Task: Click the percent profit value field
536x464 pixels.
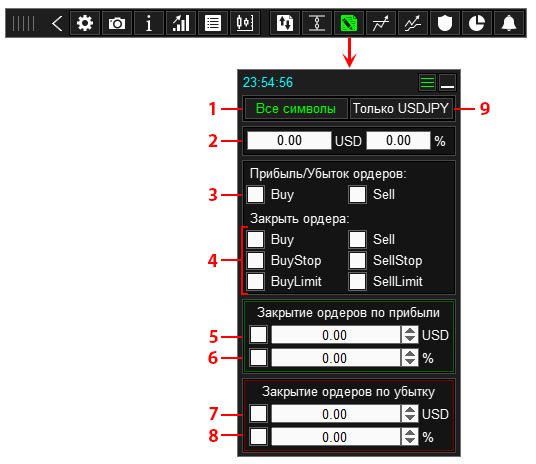Action: tap(398, 141)
